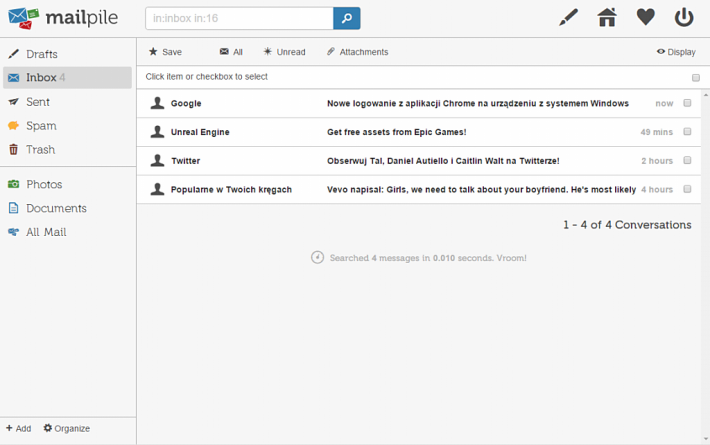Open the Inbox folder
710x445 pixels.
[67, 77]
